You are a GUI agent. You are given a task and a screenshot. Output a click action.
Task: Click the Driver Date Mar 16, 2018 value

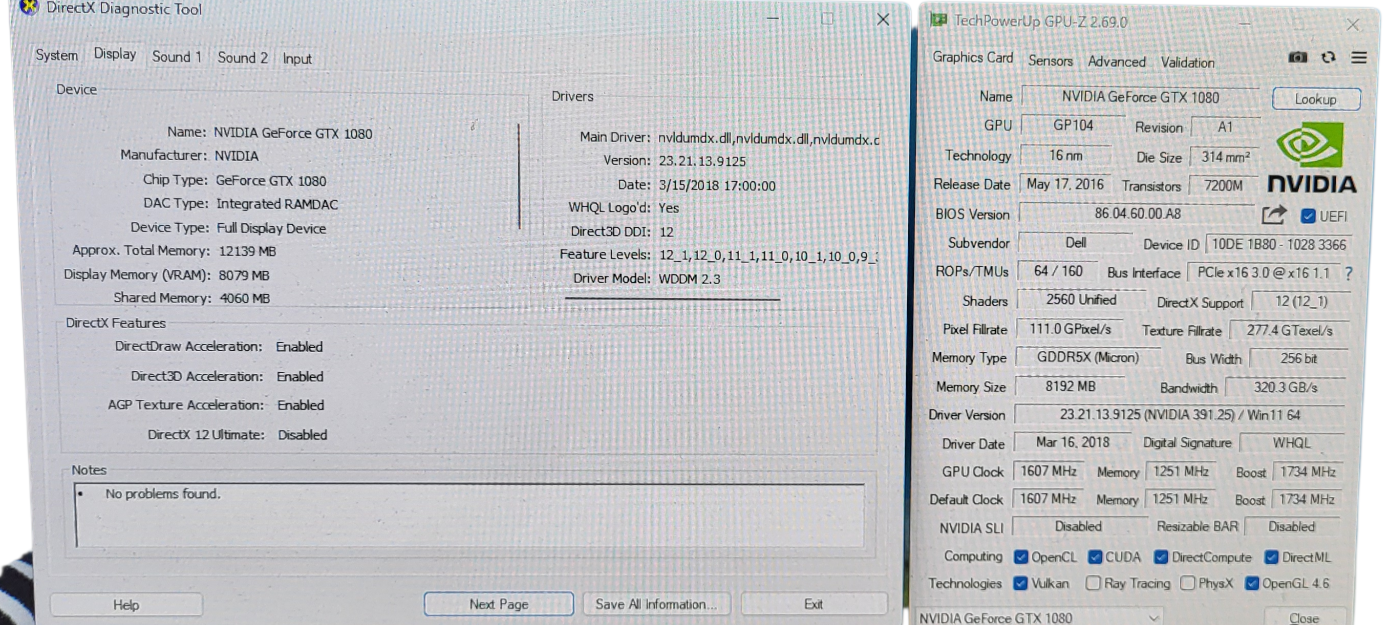(1072, 442)
